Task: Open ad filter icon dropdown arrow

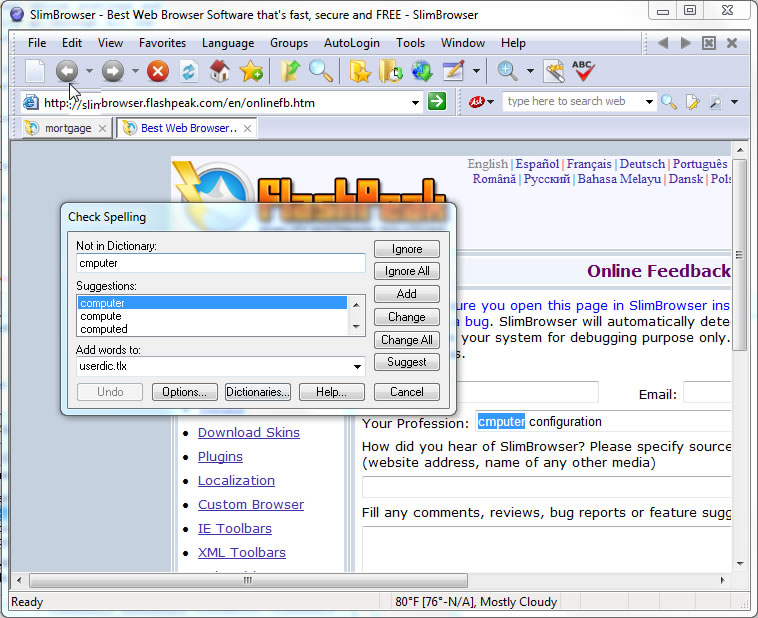Action: 491,102
